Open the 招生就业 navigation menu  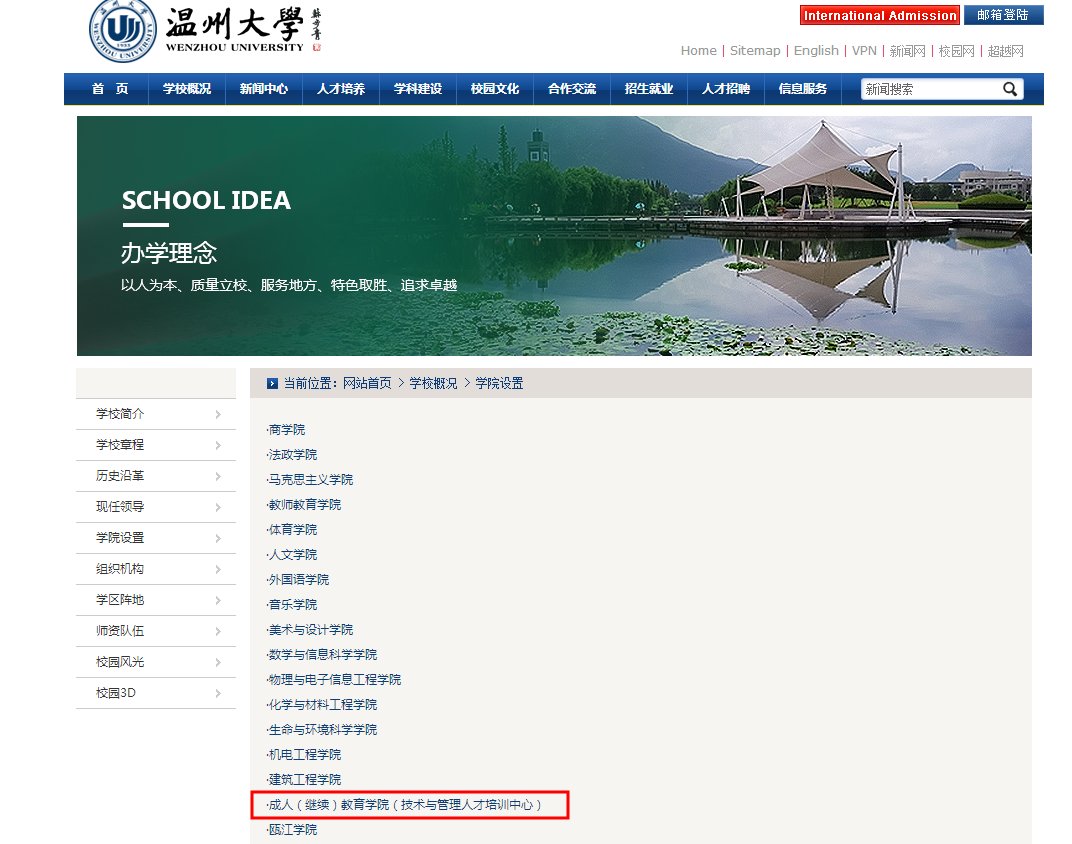click(647, 89)
